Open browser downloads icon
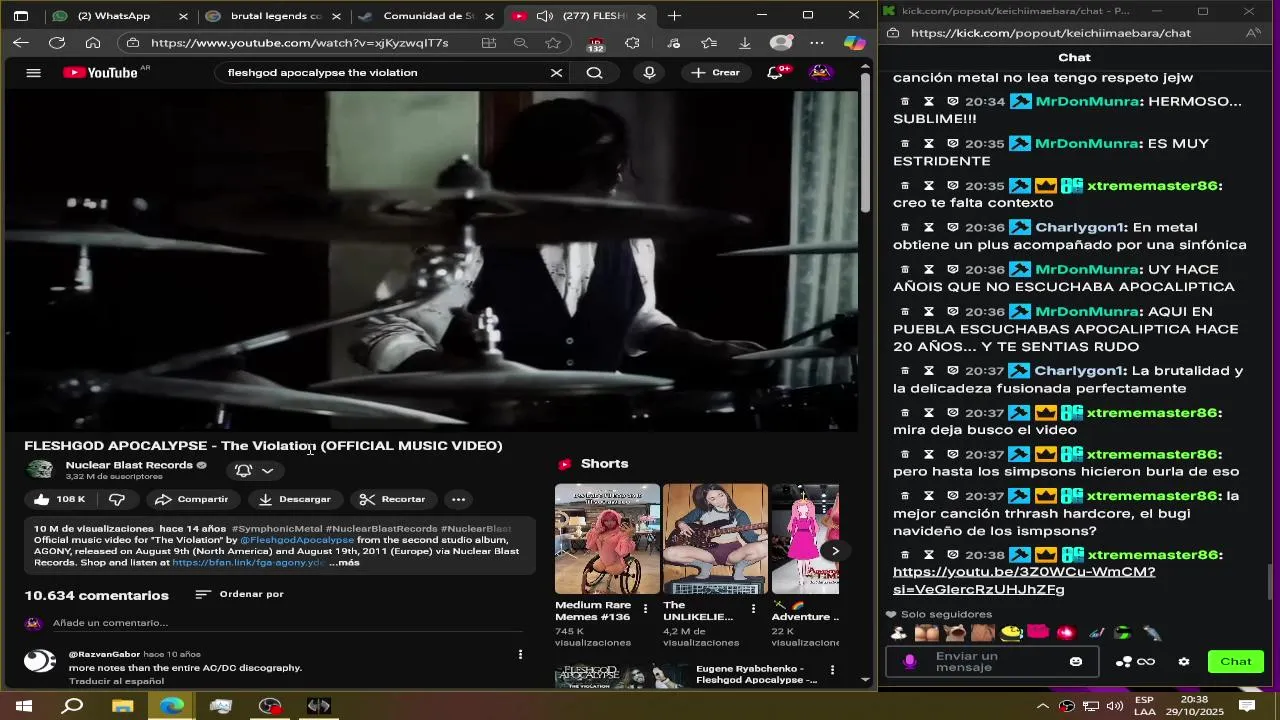 pyautogui.click(x=745, y=43)
